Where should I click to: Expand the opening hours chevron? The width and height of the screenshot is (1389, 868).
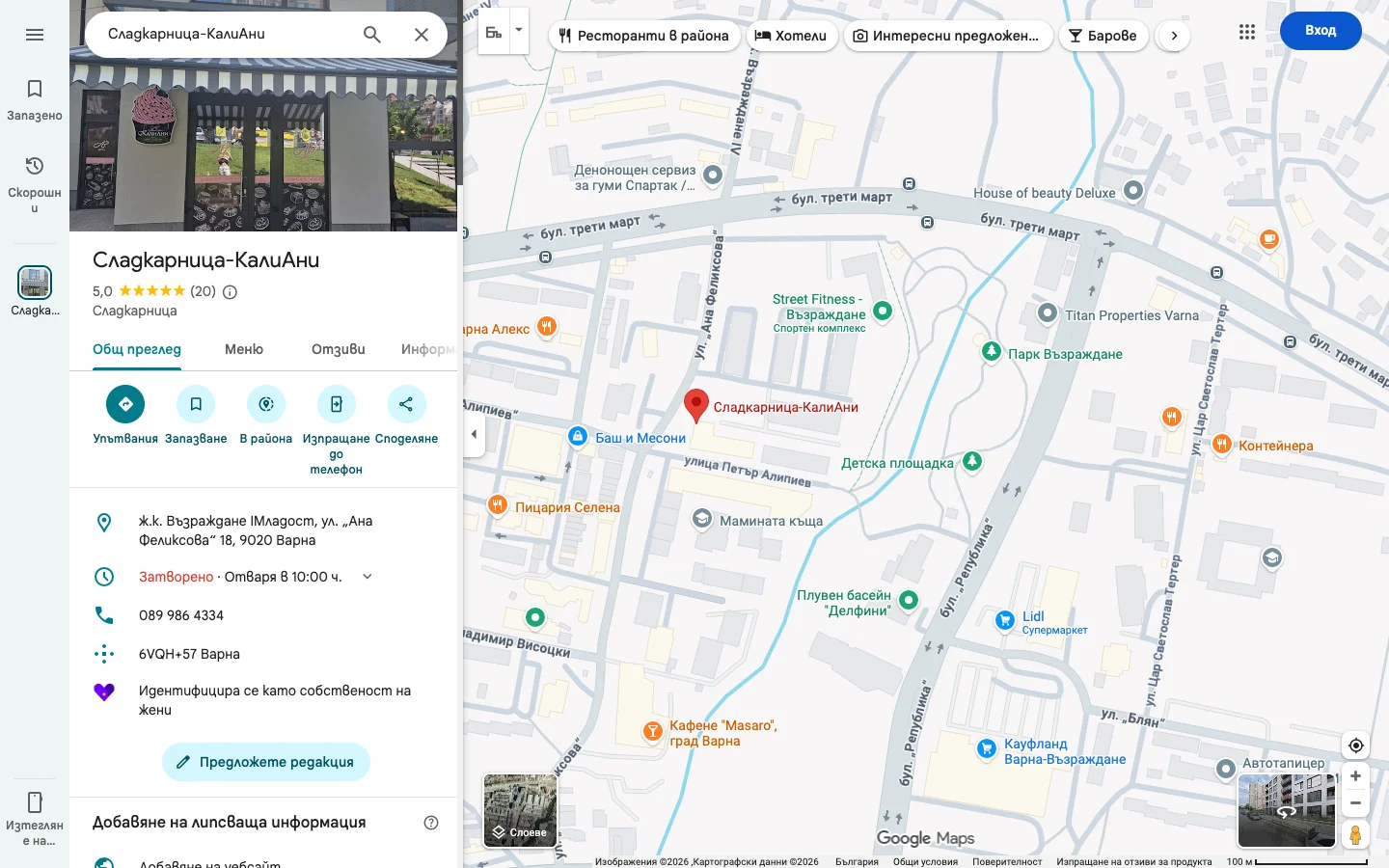pyautogui.click(x=367, y=576)
